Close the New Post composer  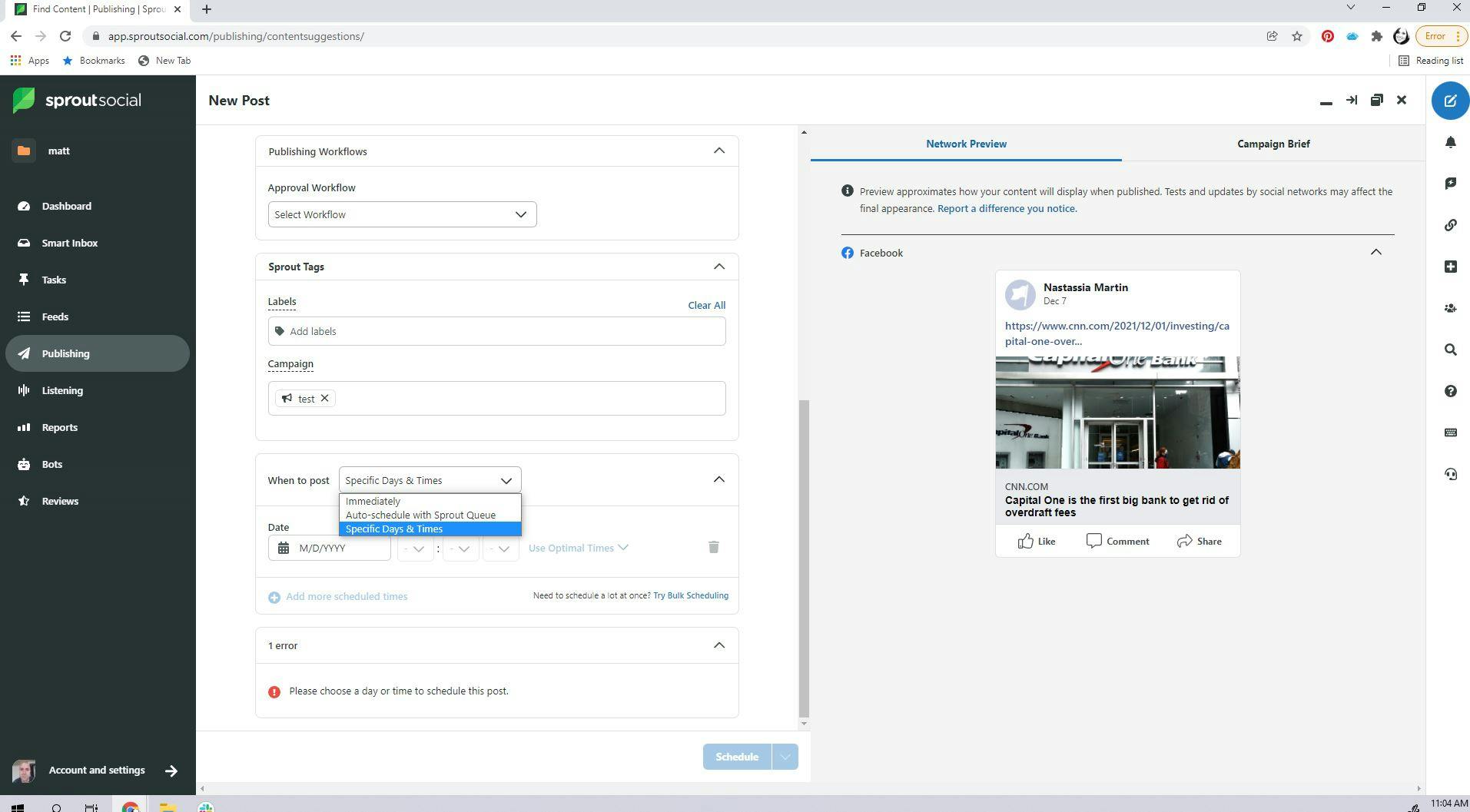pos(1402,101)
